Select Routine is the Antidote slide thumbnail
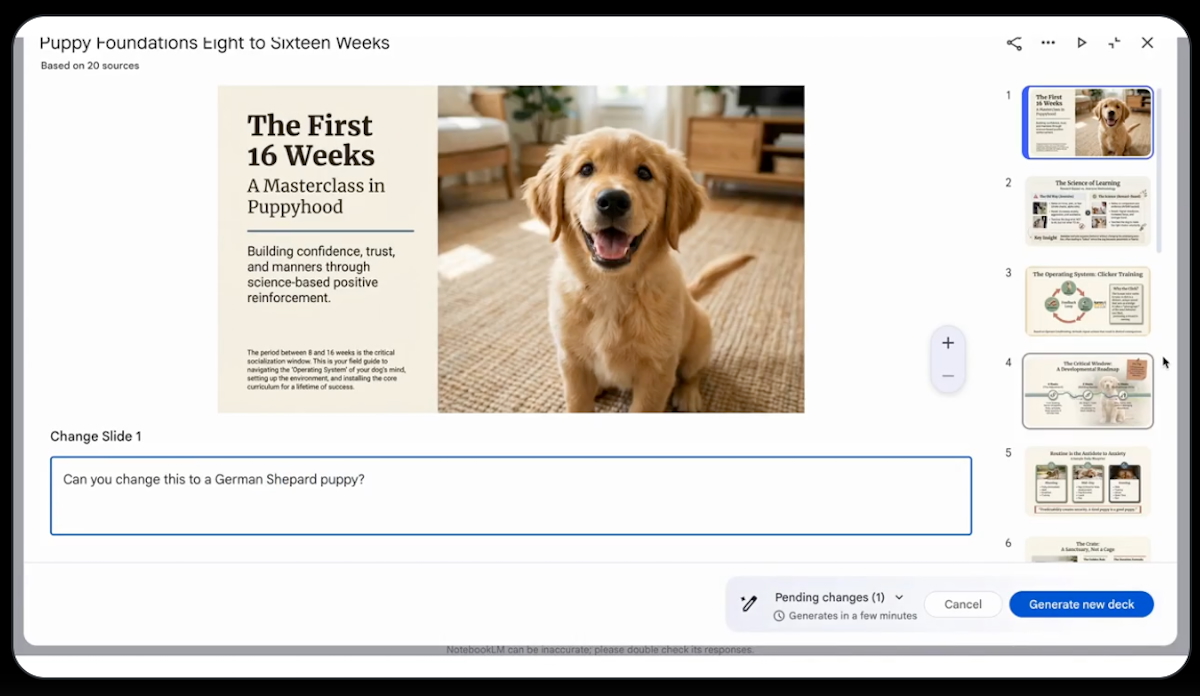 tap(1087, 481)
